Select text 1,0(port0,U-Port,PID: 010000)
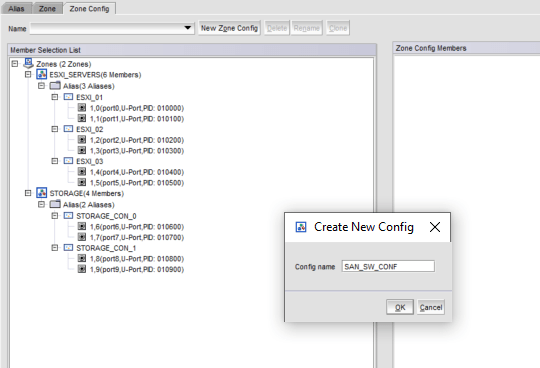 click(137, 108)
